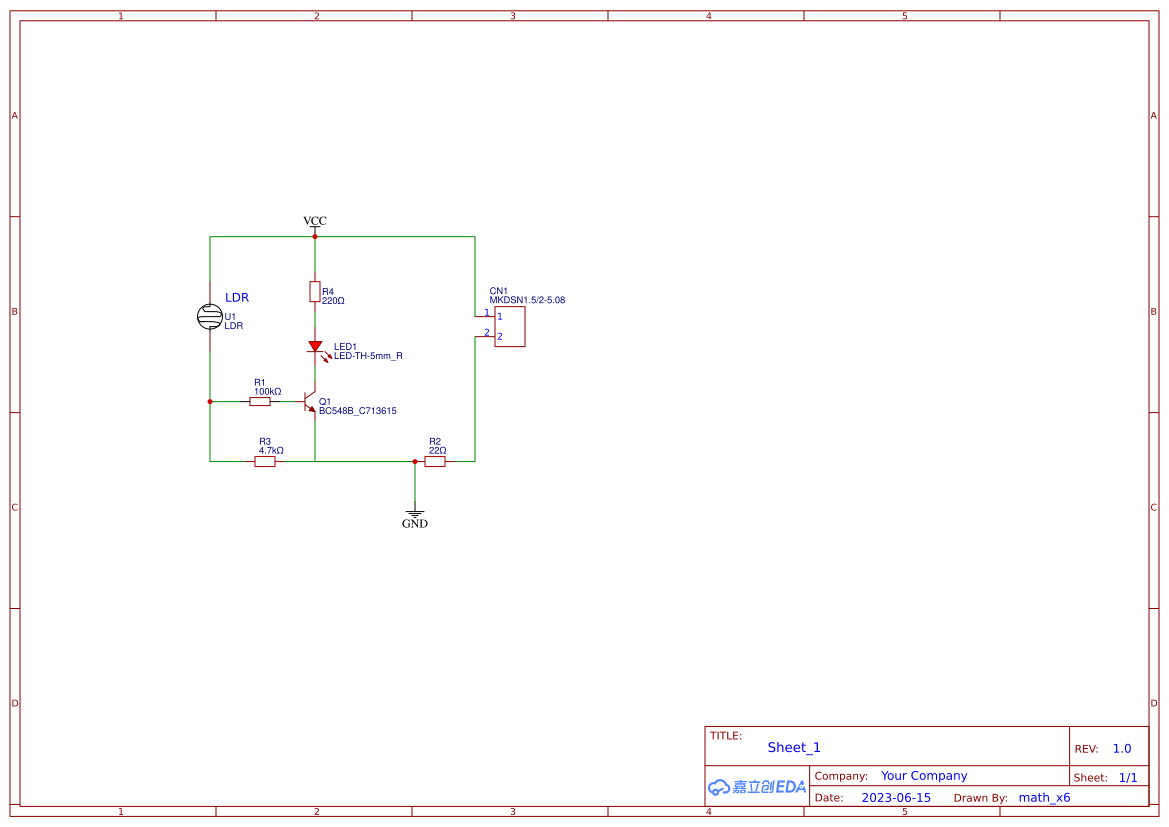Select the LDR photoresistor symbol U1
Viewport: 1169px width, 827px height.
click(211, 314)
